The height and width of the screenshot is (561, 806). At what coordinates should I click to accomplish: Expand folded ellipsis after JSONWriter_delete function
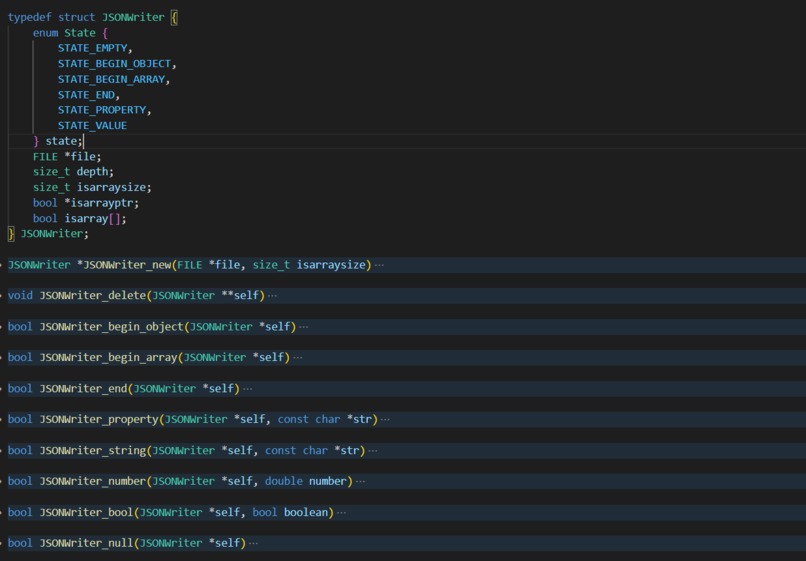(x=272, y=296)
